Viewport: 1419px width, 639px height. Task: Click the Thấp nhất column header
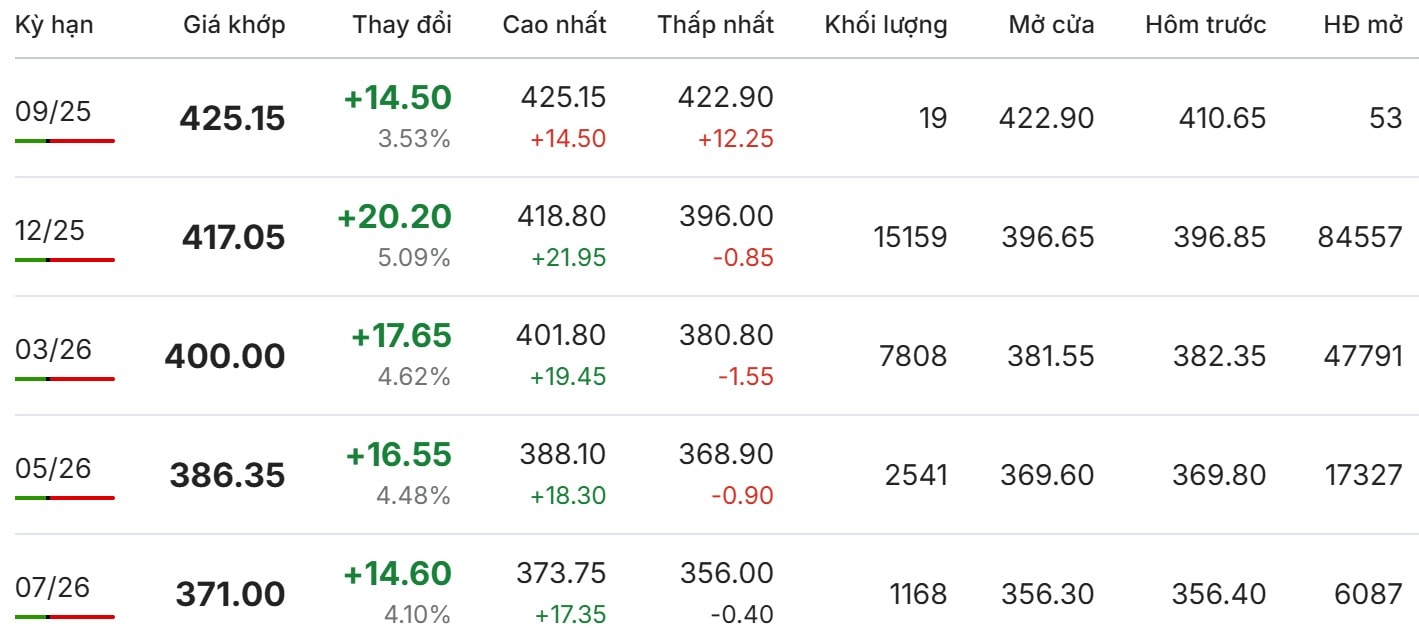coord(715,25)
